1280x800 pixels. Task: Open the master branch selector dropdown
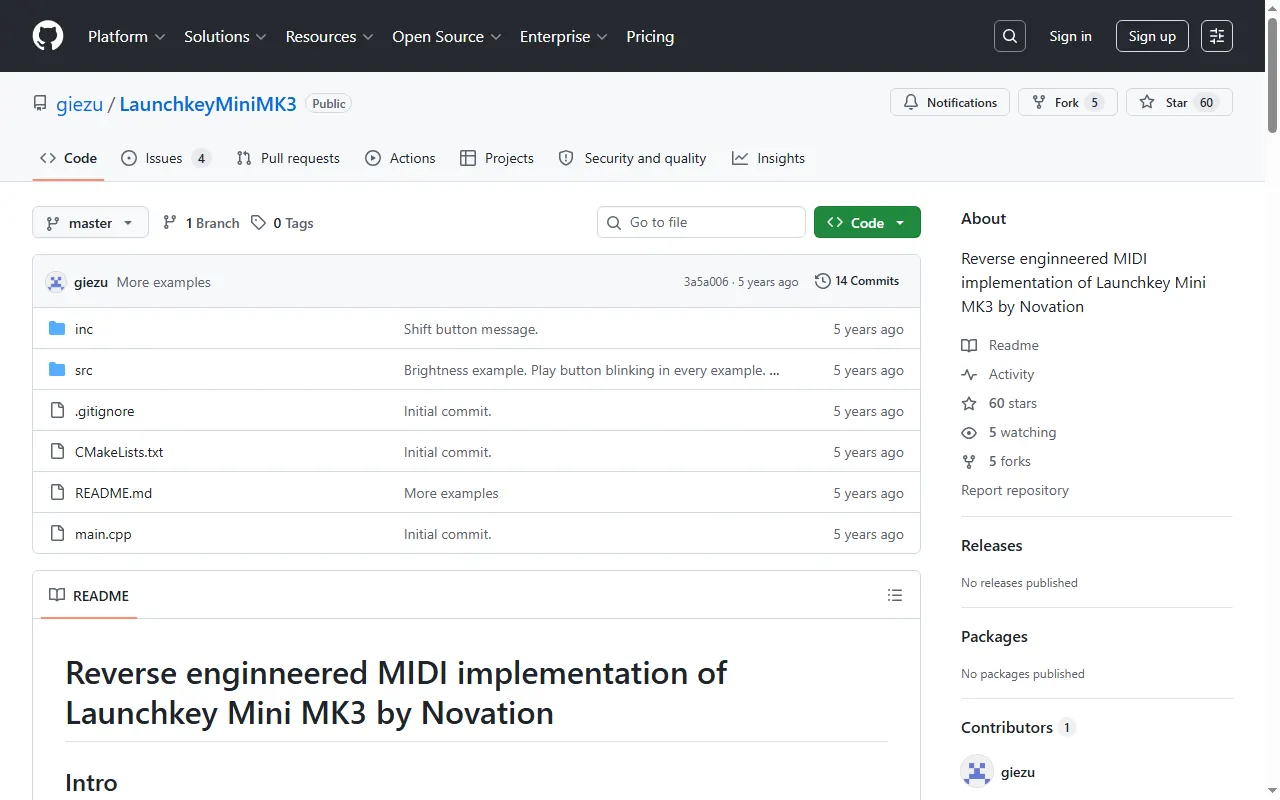[90, 223]
